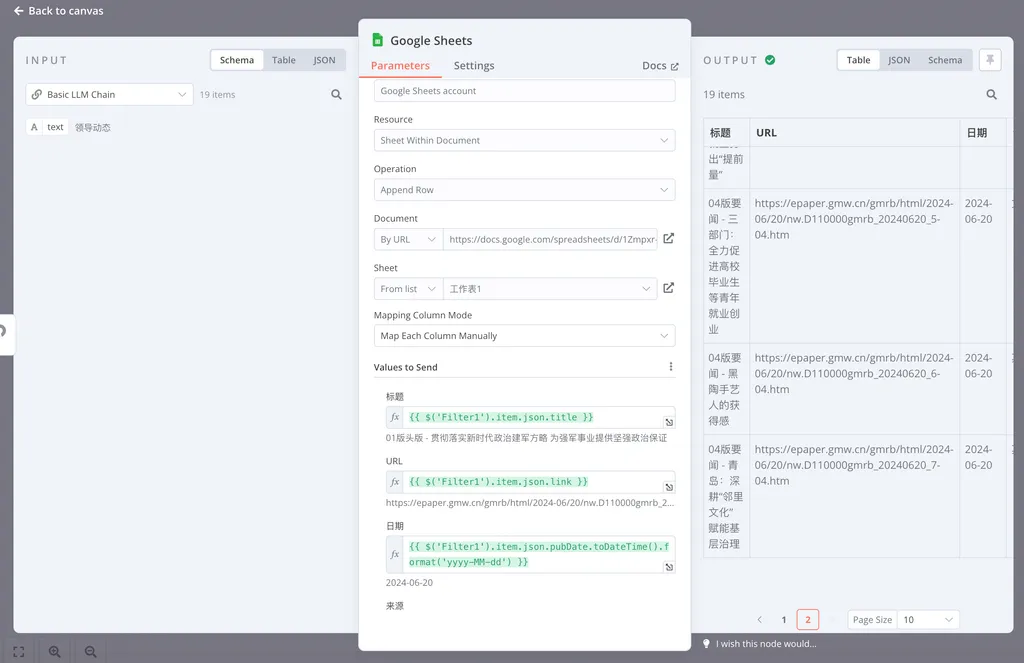The image size is (1024, 663).
Task: Click the fx icon of 标题 field
Action: coord(394,417)
